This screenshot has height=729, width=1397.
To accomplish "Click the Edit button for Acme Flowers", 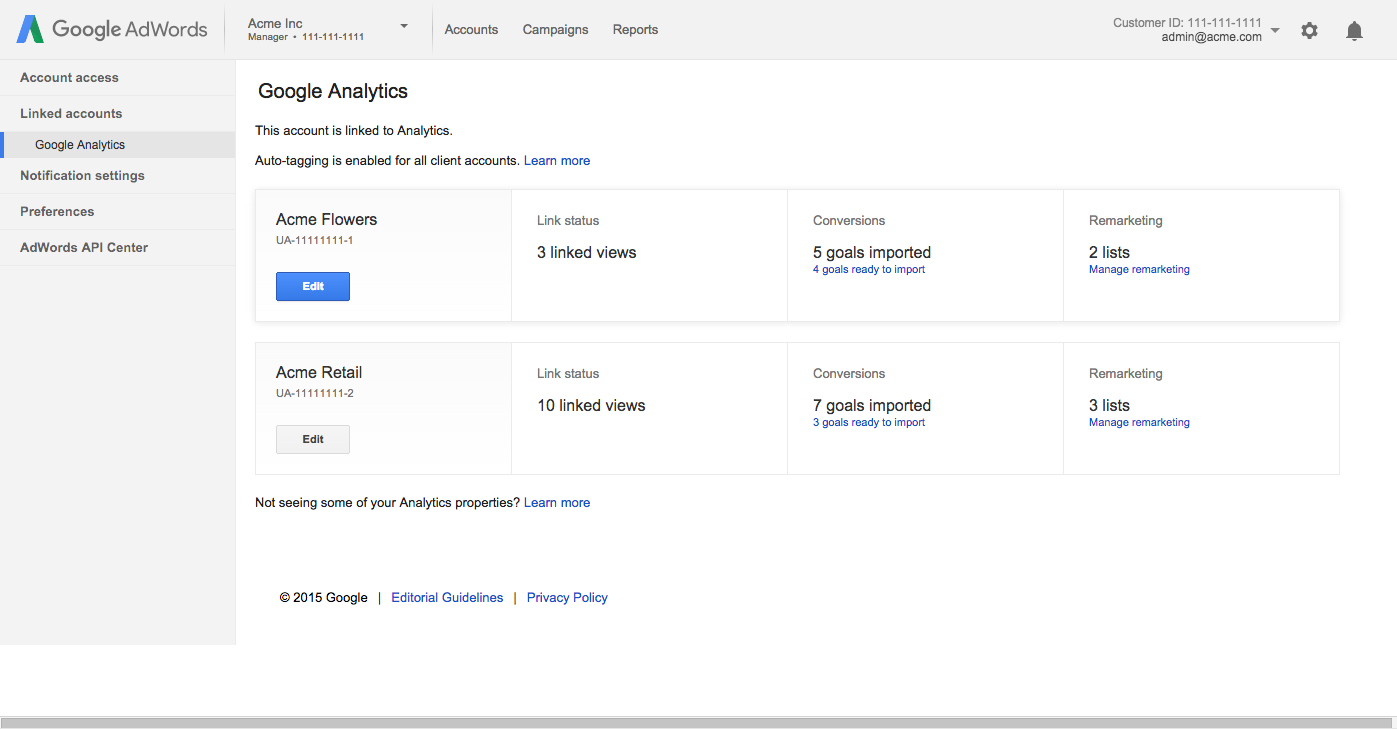I will (313, 286).
